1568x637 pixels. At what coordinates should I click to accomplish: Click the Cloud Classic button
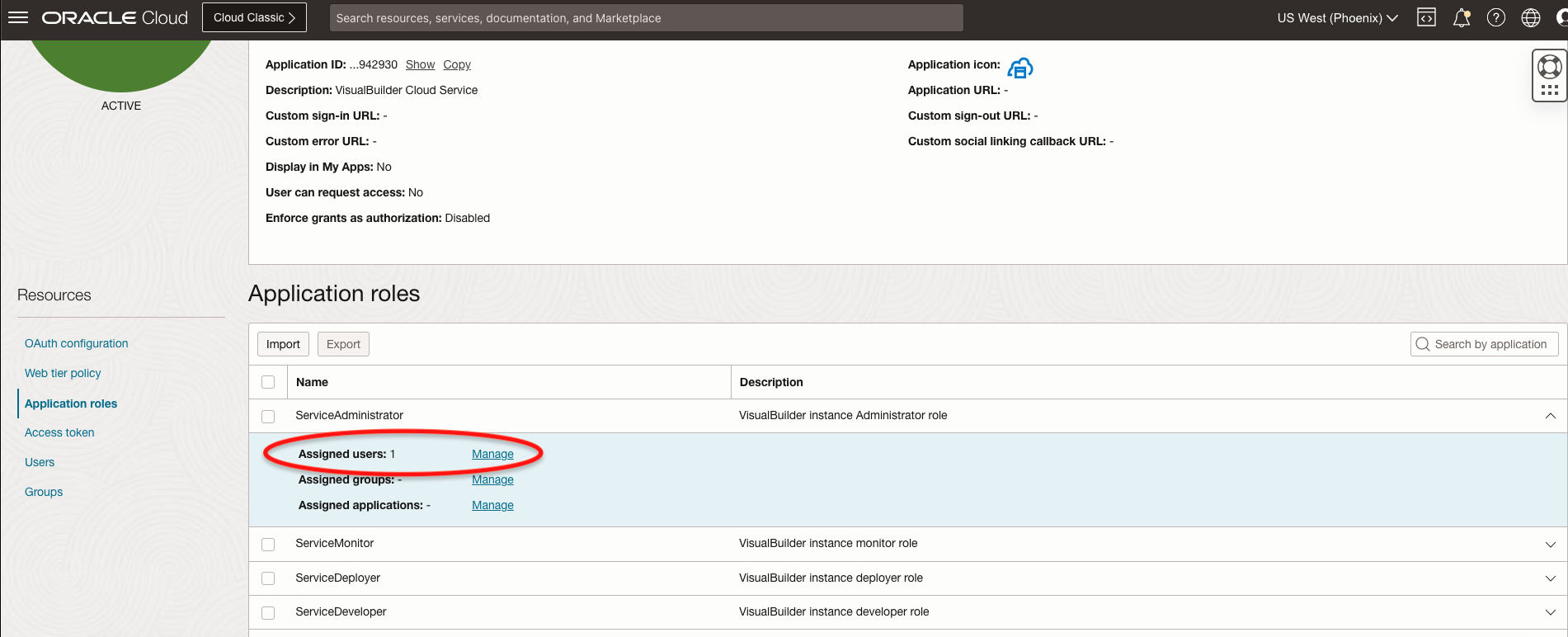pos(254,17)
